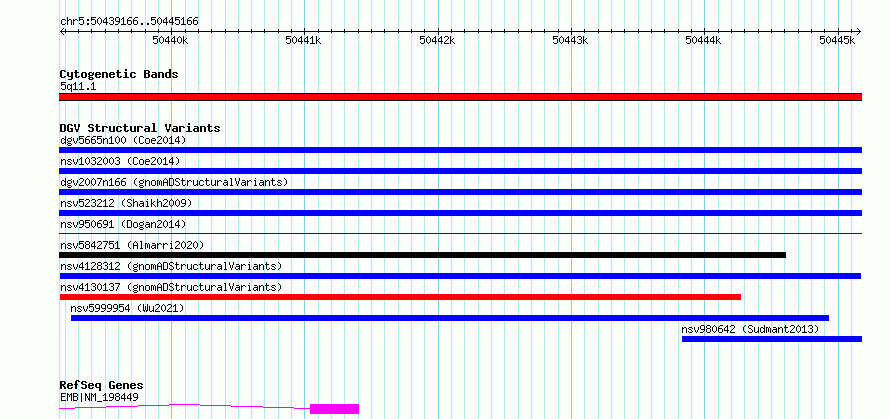Click the nsv980642 (Sudmant2013) variant bar
890x419 pixels.
tap(772, 339)
